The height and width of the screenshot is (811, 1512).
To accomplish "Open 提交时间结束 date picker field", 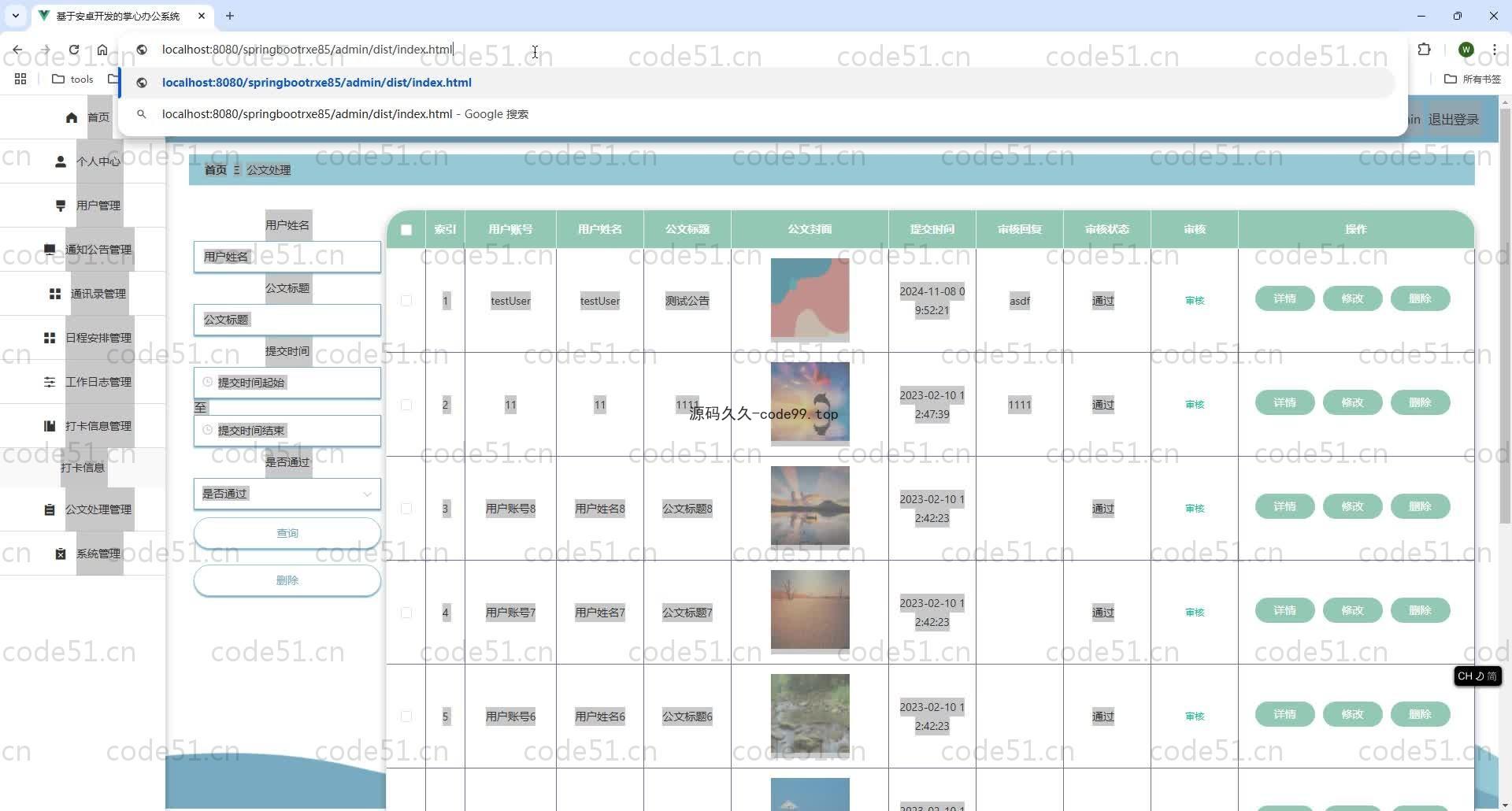I will pos(287,431).
